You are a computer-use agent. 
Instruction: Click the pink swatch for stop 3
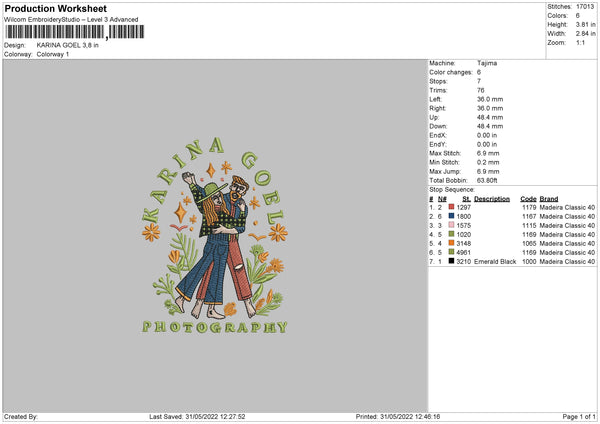coord(451,225)
